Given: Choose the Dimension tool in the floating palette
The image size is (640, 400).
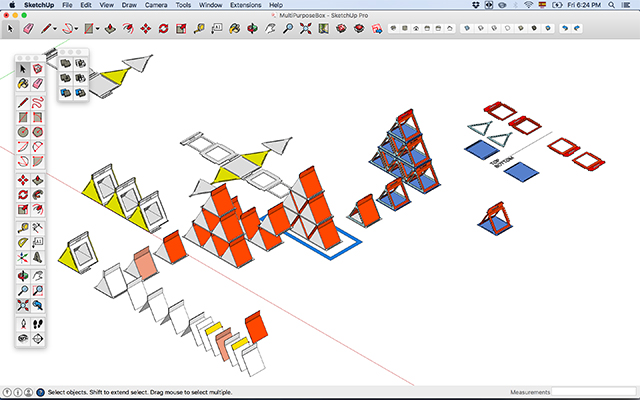Looking at the screenshot, I should pyautogui.click(x=38, y=228).
